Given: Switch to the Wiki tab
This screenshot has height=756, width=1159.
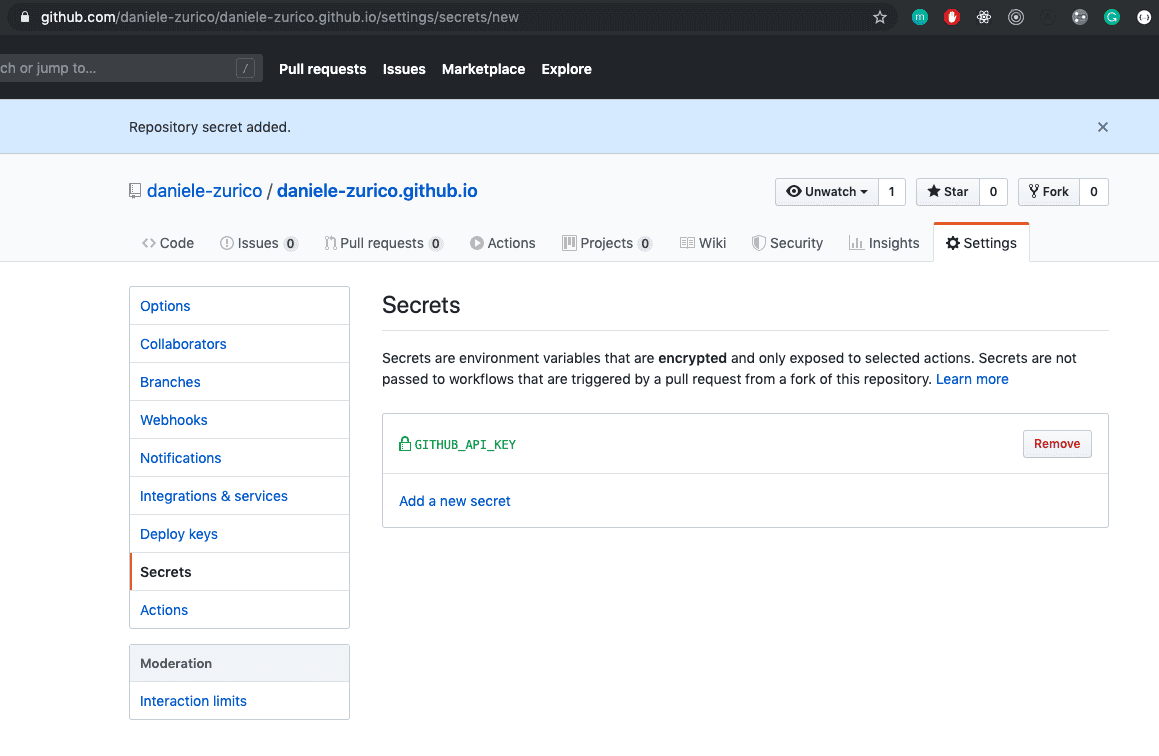Looking at the screenshot, I should point(703,242).
